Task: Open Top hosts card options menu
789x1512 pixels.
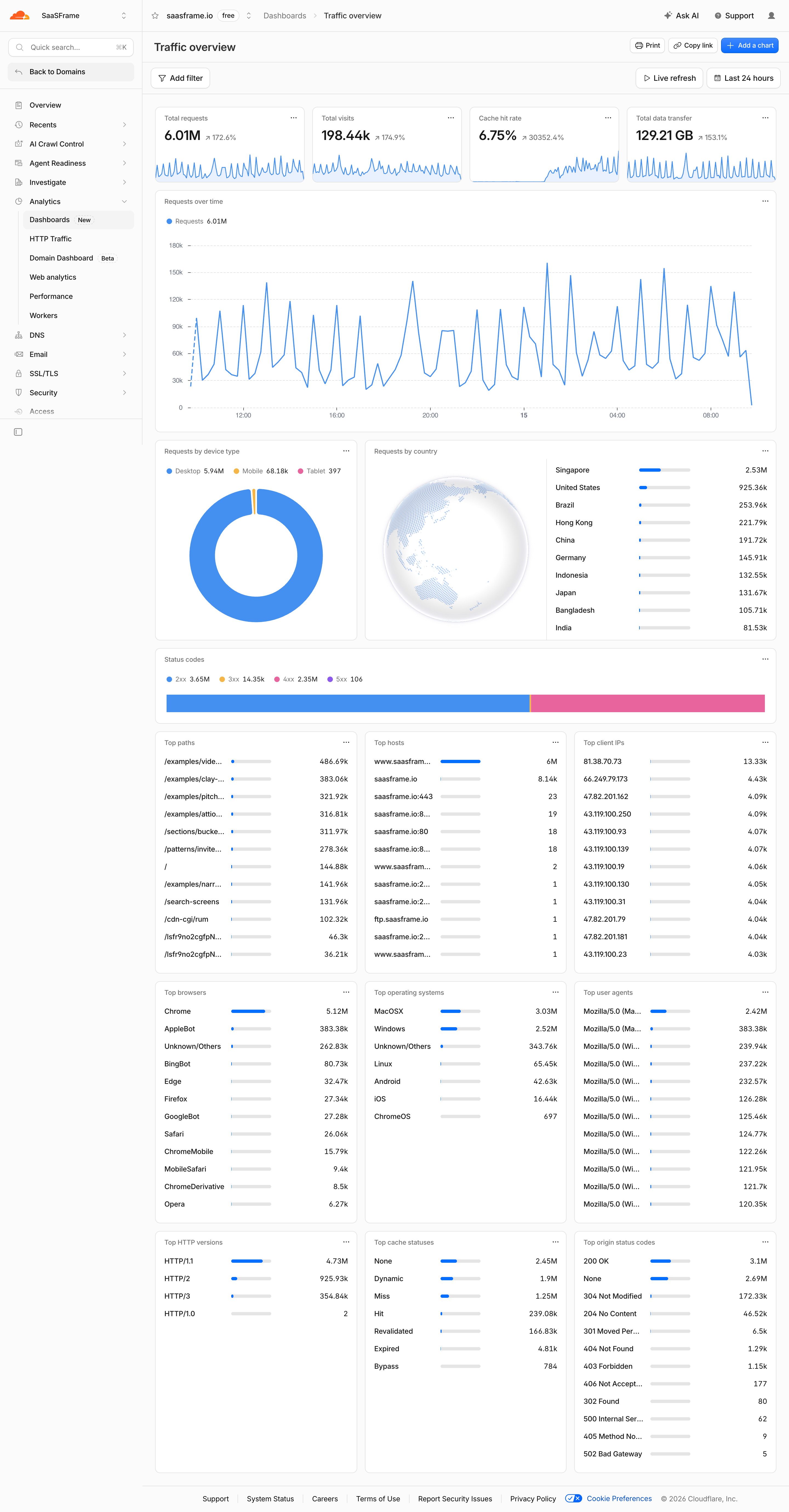Action: (x=555, y=743)
